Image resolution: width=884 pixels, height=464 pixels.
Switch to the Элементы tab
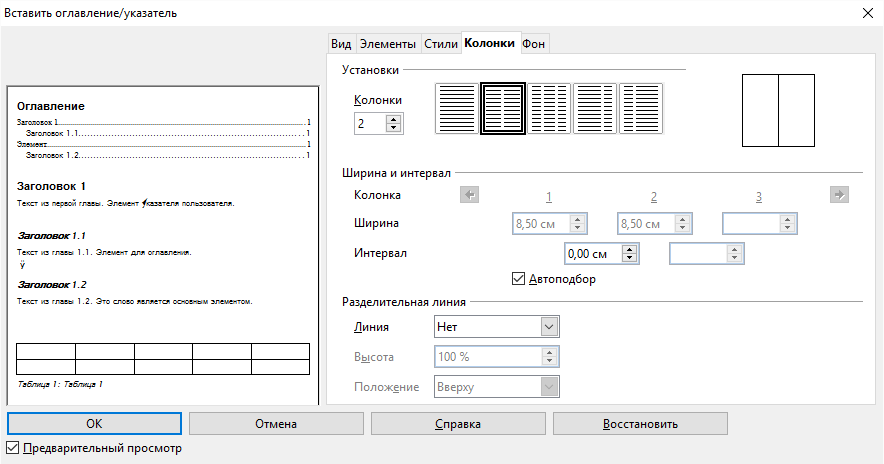[x=388, y=43]
